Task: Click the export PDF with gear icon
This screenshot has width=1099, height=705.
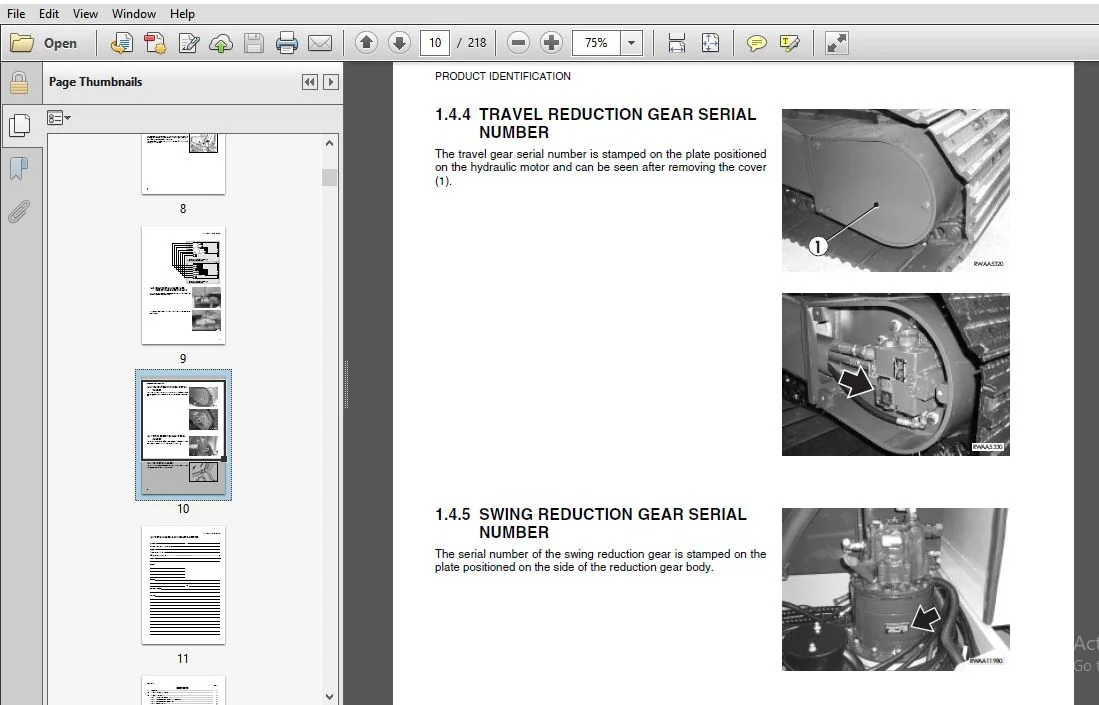Action: 155,43
